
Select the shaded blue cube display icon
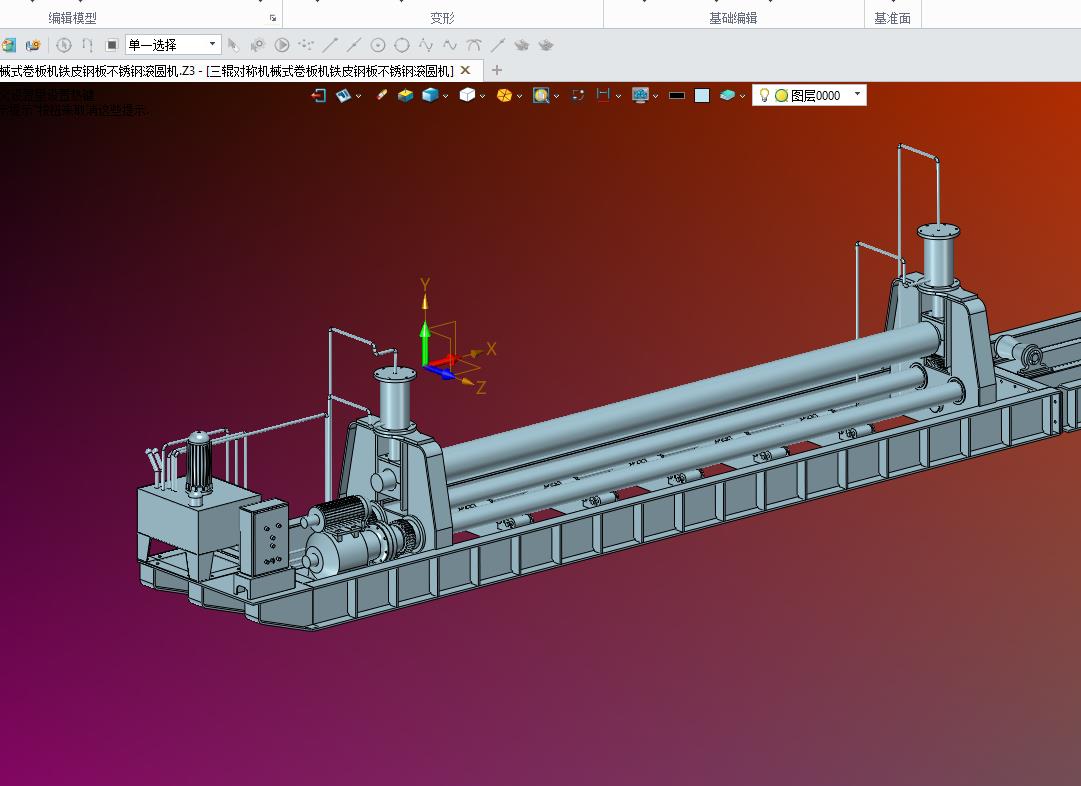[430, 95]
